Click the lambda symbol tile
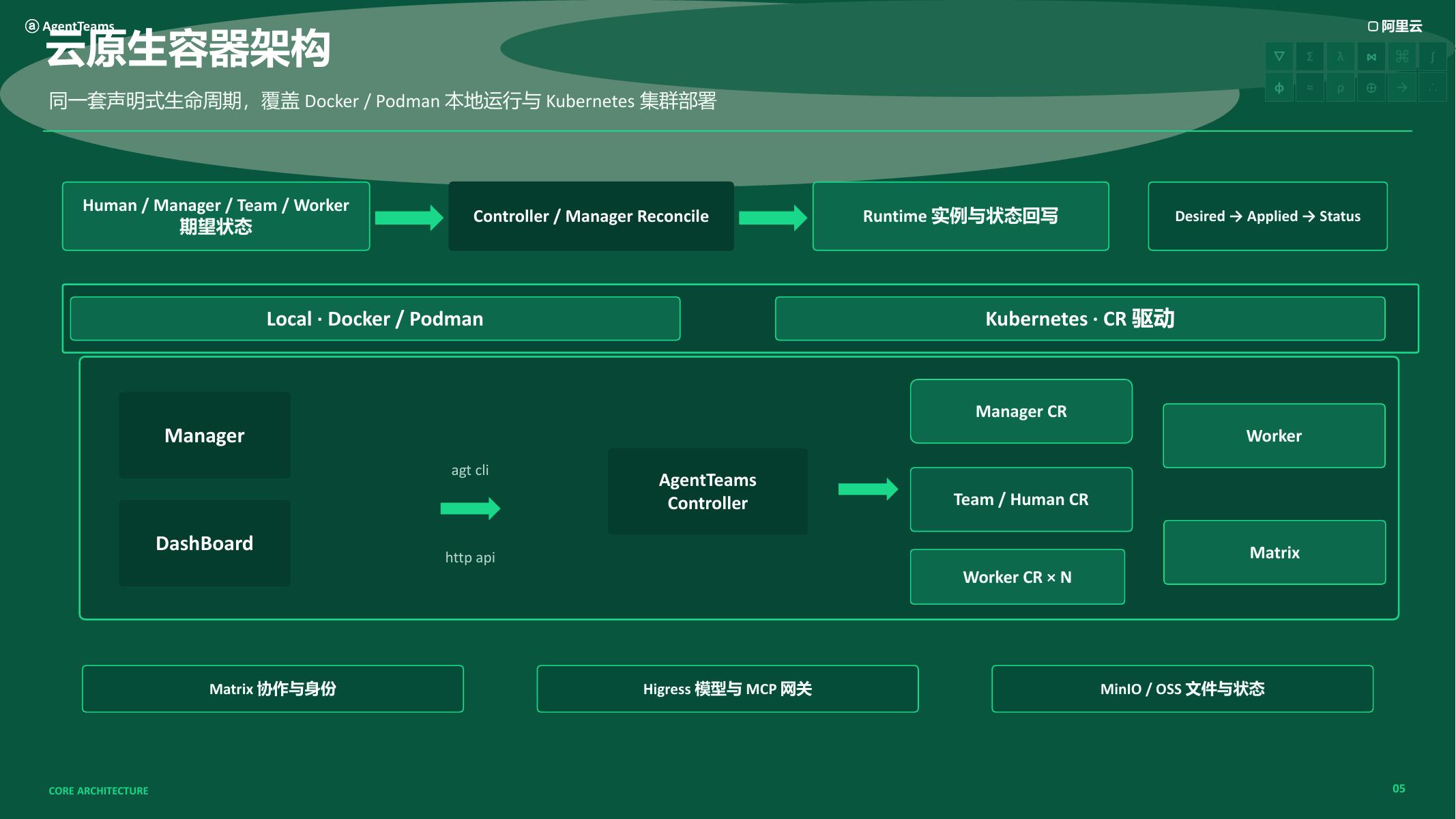The image size is (1456, 819). pos(1341,57)
